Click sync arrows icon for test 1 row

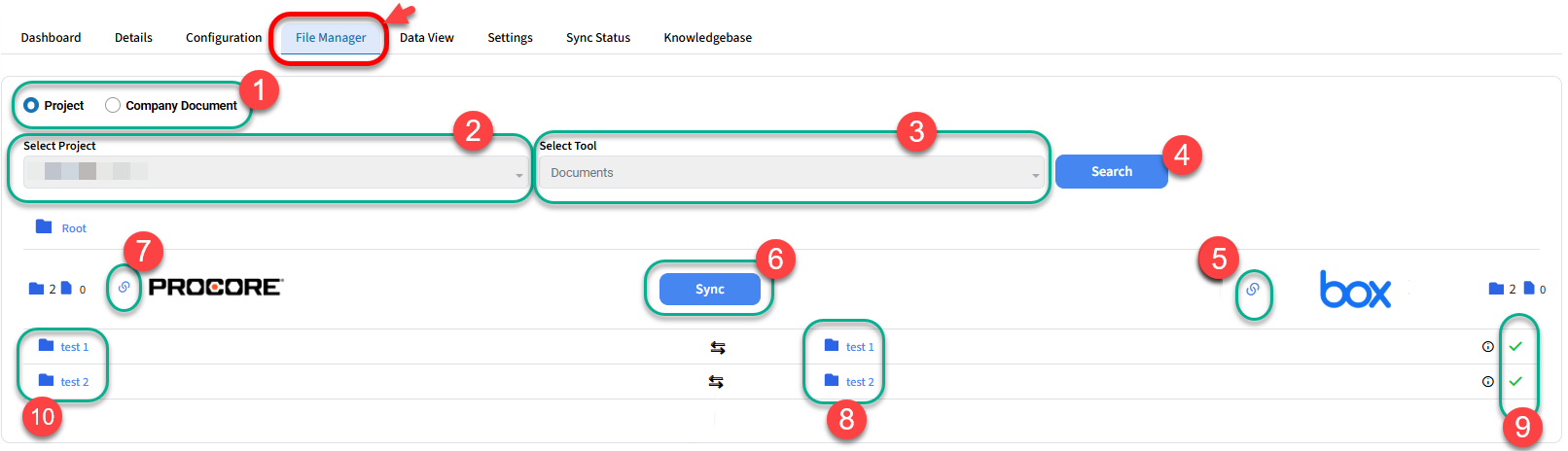click(717, 347)
